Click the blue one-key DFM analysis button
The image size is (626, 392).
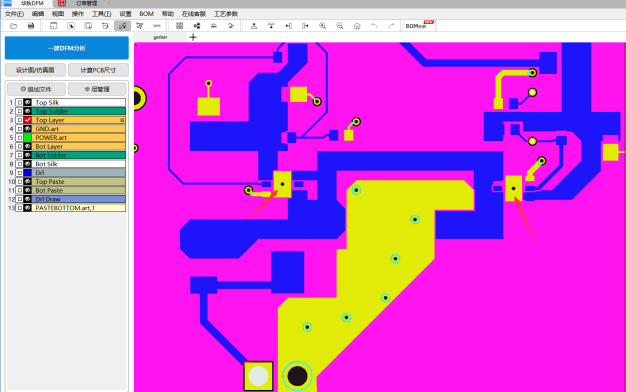[x=67, y=48]
